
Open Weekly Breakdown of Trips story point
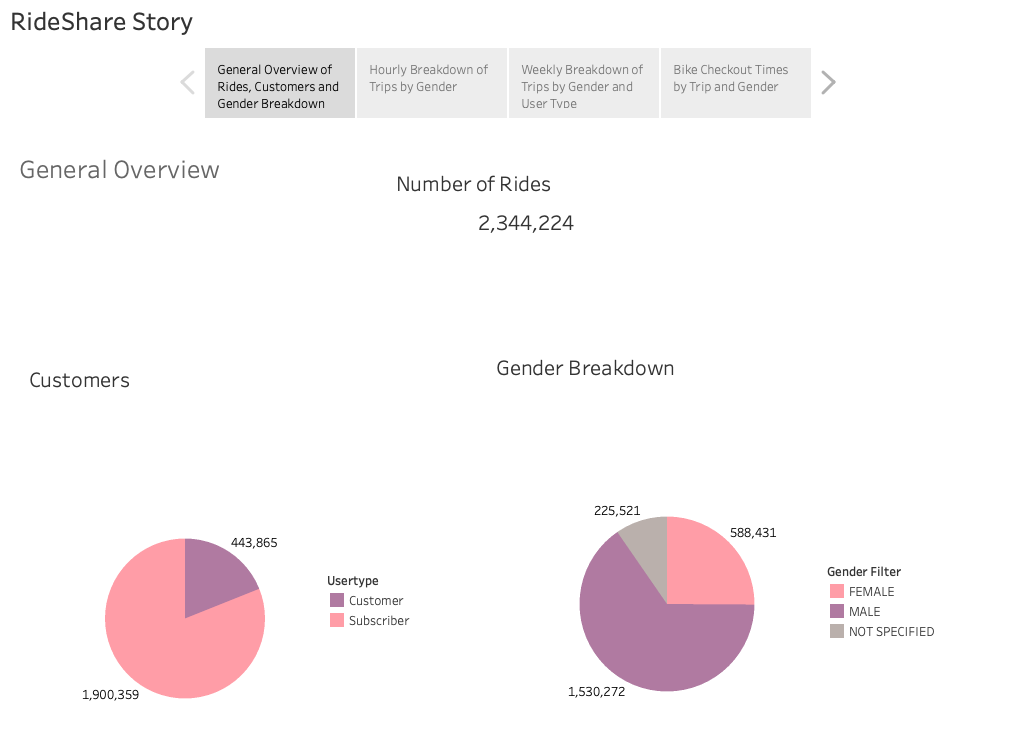(x=583, y=83)
